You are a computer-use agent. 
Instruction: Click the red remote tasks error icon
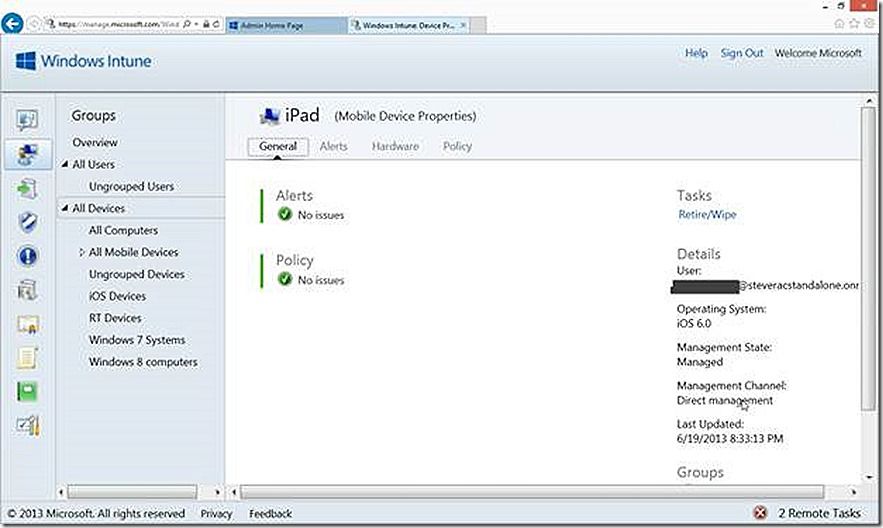pyautogui.click(x=760, y=513)
